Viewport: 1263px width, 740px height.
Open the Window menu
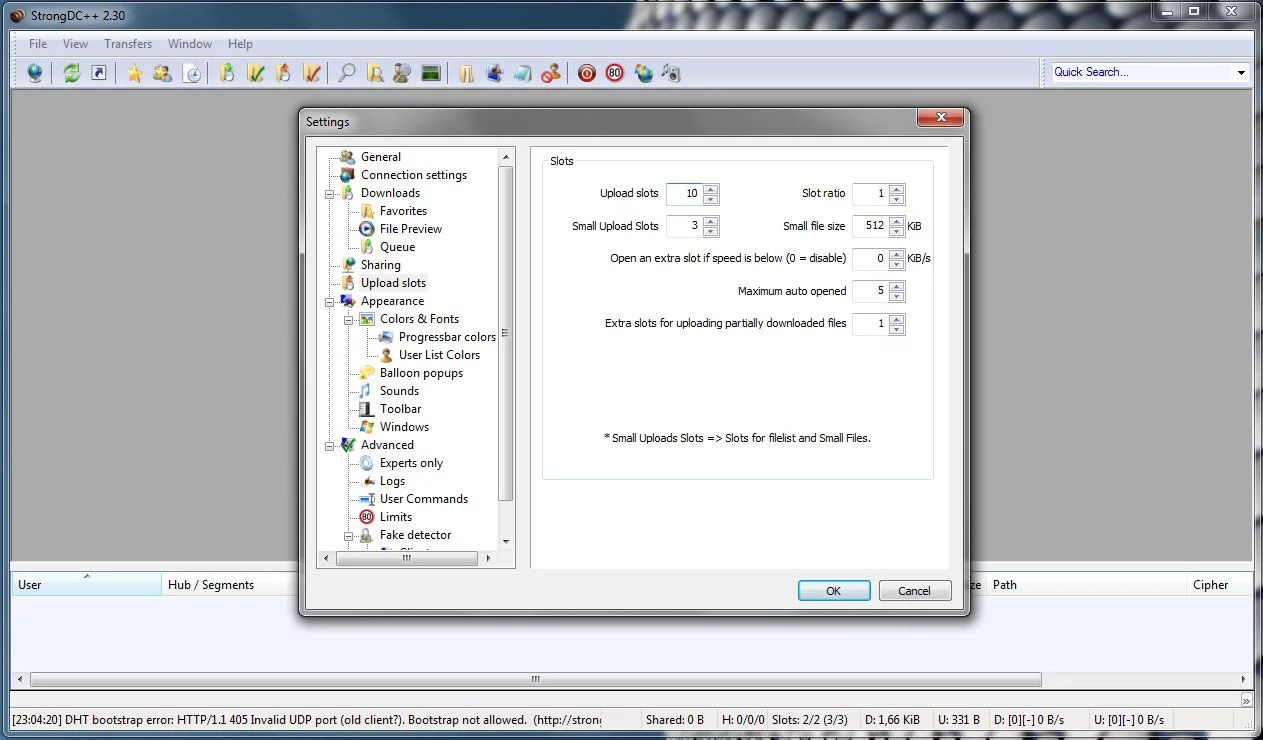point(190,44)
